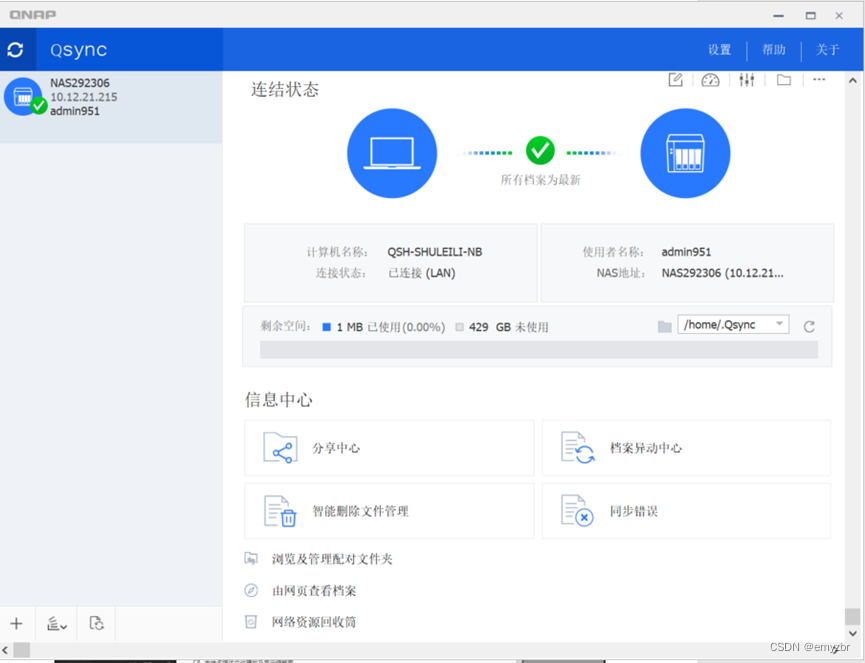Click the sync error document icon
Screen dimensions: 865x663
pos(577,511)
